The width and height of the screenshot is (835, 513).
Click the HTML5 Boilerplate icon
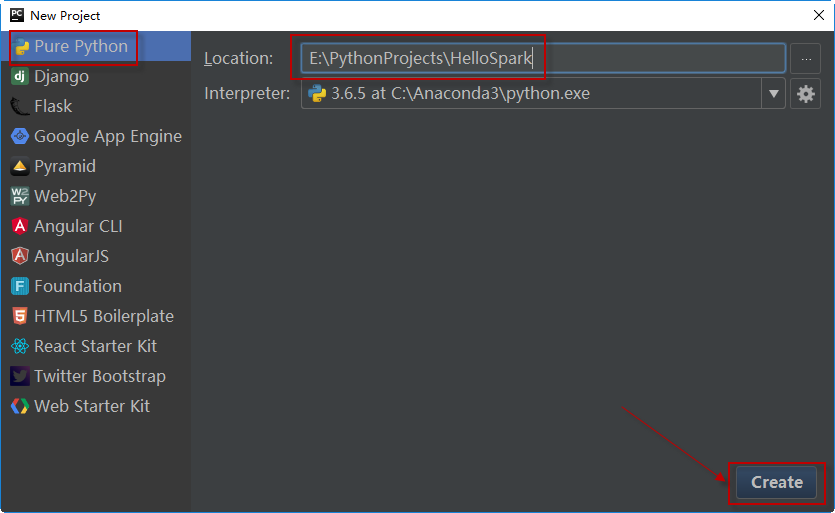pyautogui.click(x=20, y=317)
